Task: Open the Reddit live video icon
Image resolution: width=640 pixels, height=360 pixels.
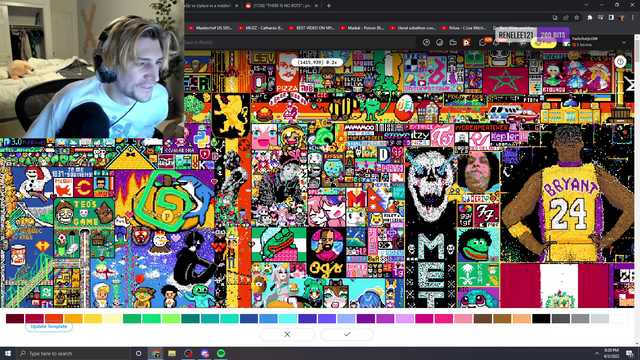Action: pyautogui.click(x=453, y=42)
